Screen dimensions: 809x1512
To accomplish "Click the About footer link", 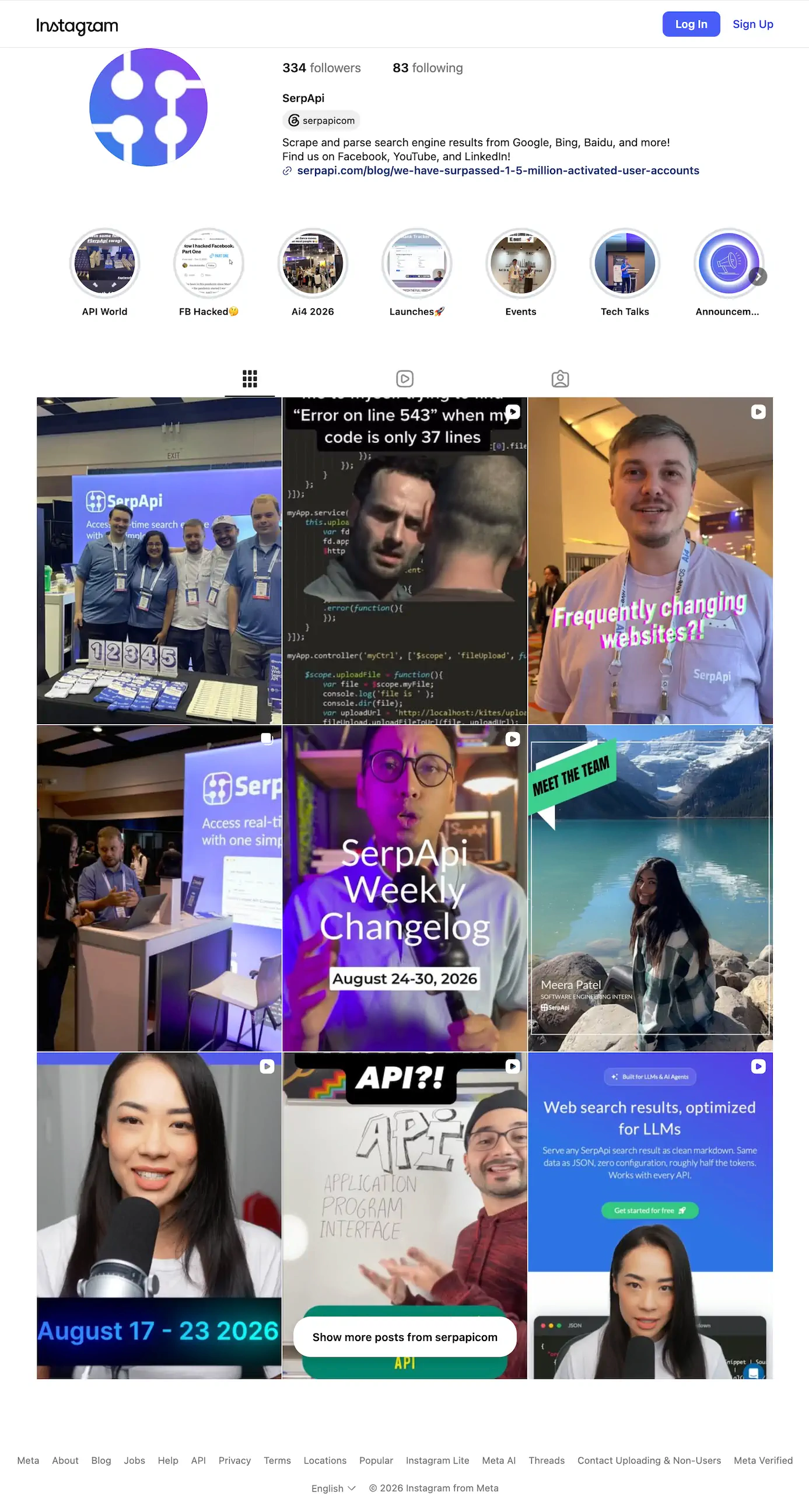I will pos(65,1460).
